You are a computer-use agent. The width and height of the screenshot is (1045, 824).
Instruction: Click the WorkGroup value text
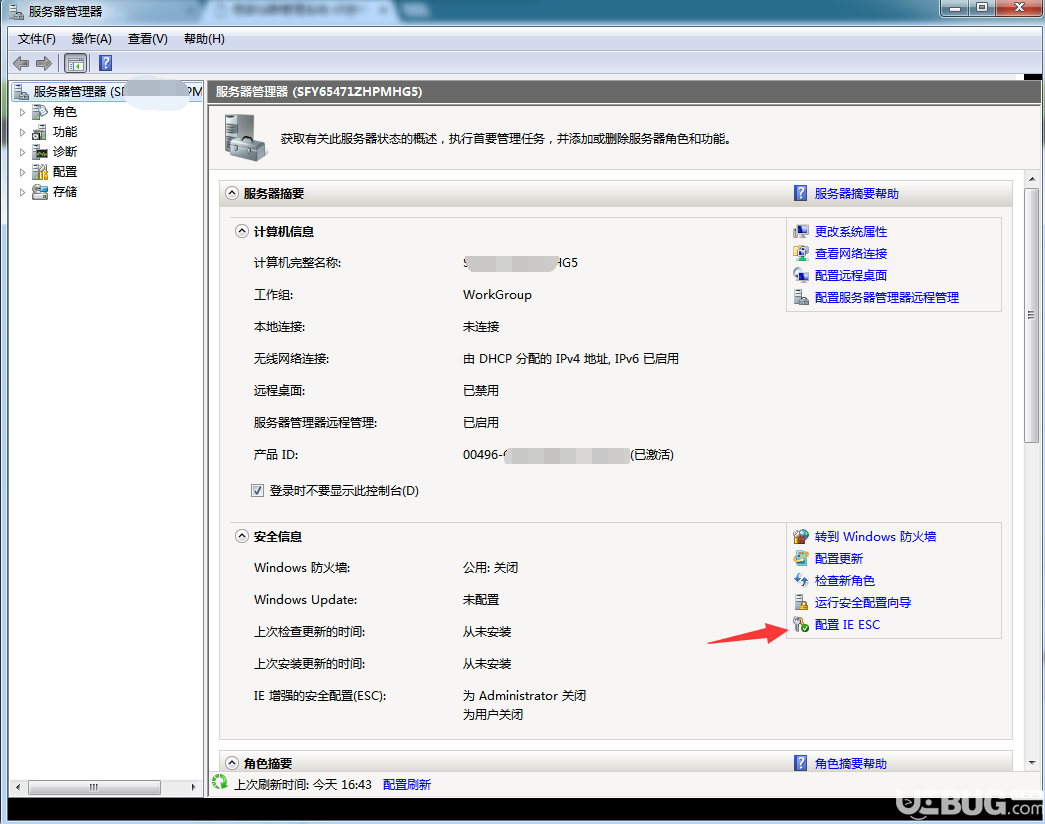point(497,295)
